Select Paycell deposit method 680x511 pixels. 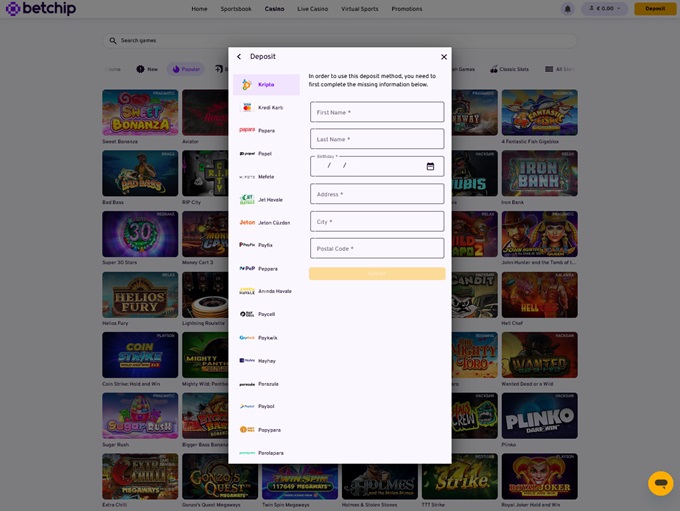266,314
